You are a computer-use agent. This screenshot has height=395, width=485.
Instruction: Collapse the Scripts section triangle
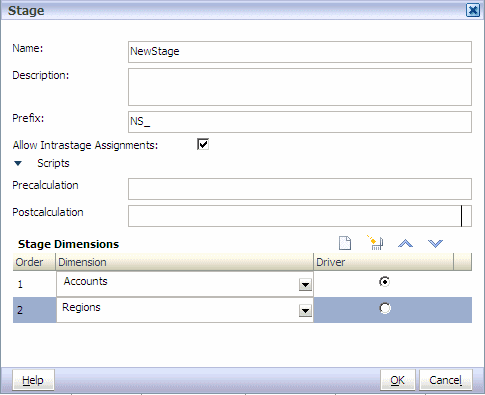coord(18,163)
